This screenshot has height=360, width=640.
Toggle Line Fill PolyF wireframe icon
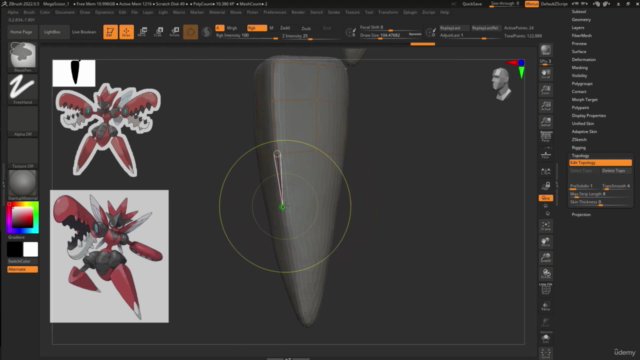[546, 289]
